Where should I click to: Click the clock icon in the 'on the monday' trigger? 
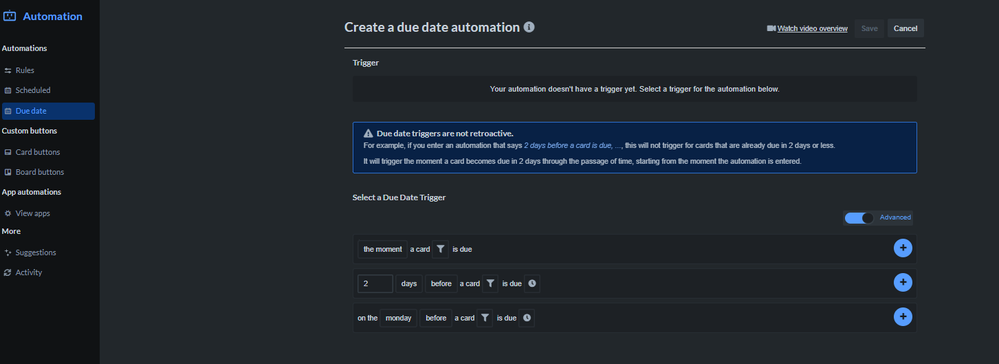[x=526, y=318]
